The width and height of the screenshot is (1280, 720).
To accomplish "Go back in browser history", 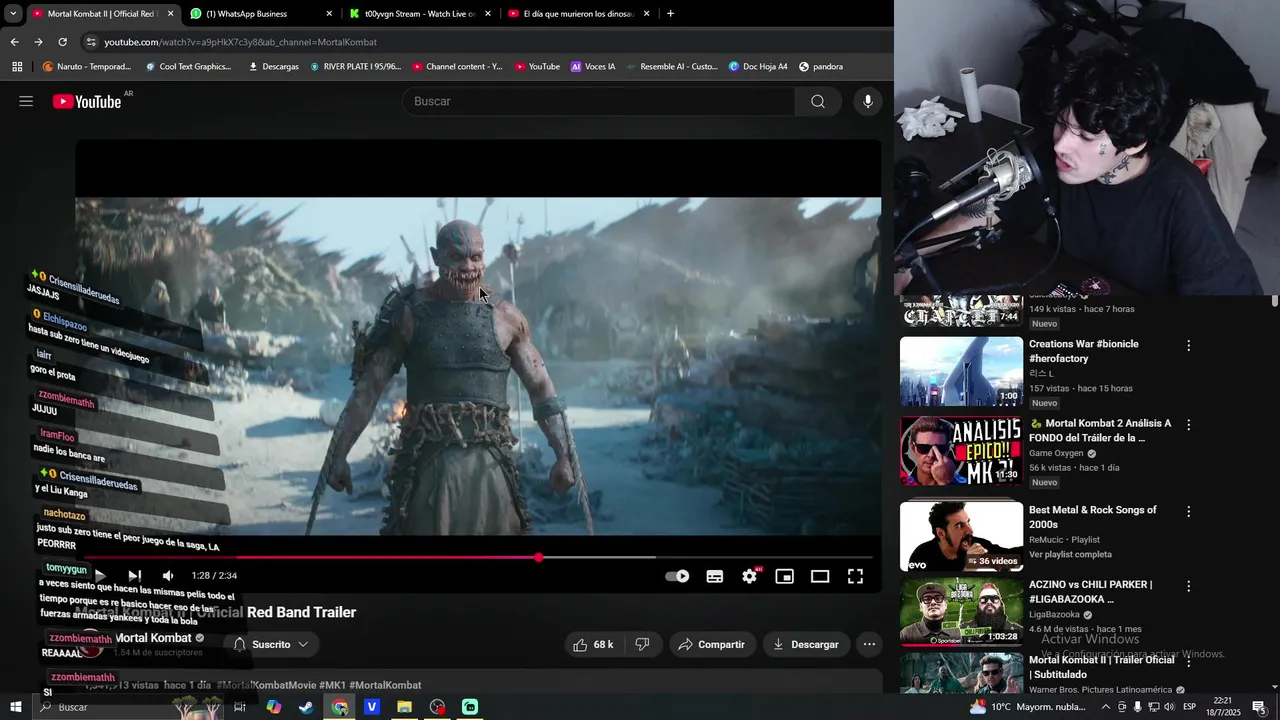I will pyautogui.click(x=14, y=42).
